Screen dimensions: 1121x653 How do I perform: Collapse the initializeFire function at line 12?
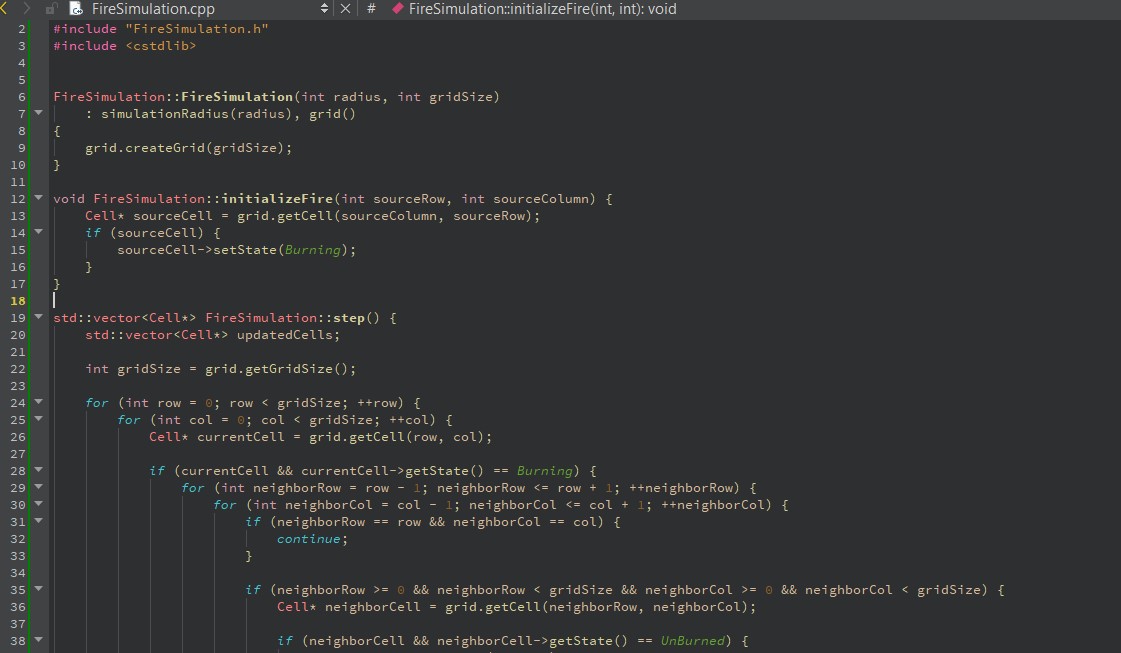point(38,198)
